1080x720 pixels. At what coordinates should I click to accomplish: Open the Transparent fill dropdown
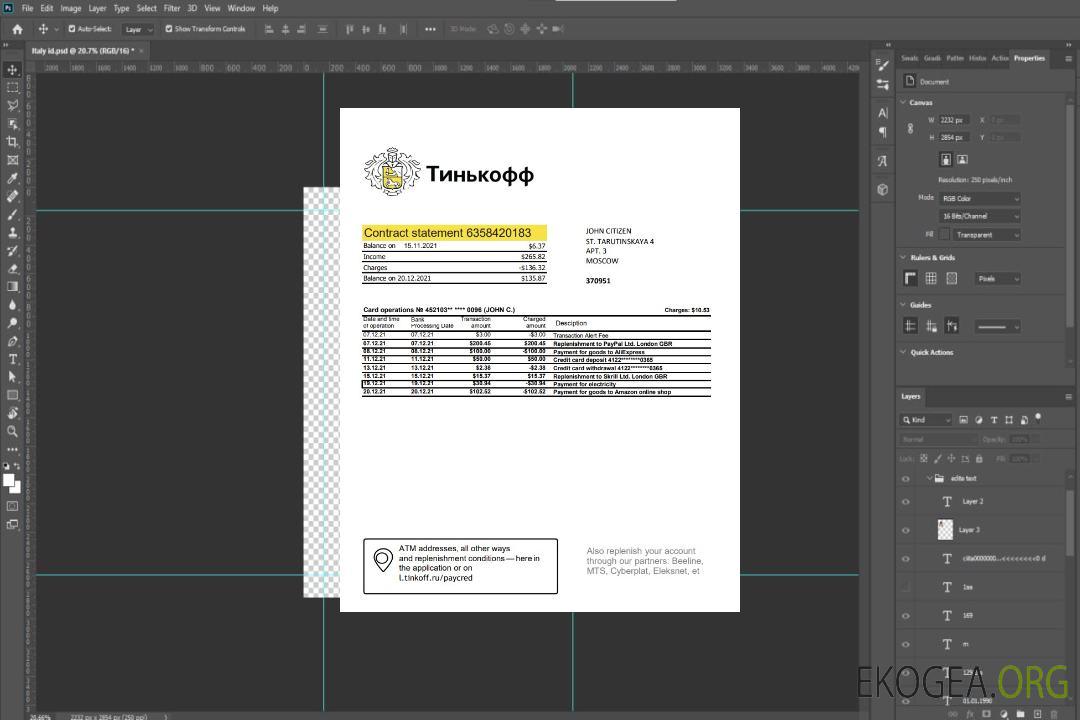click(x=986, y=235)
